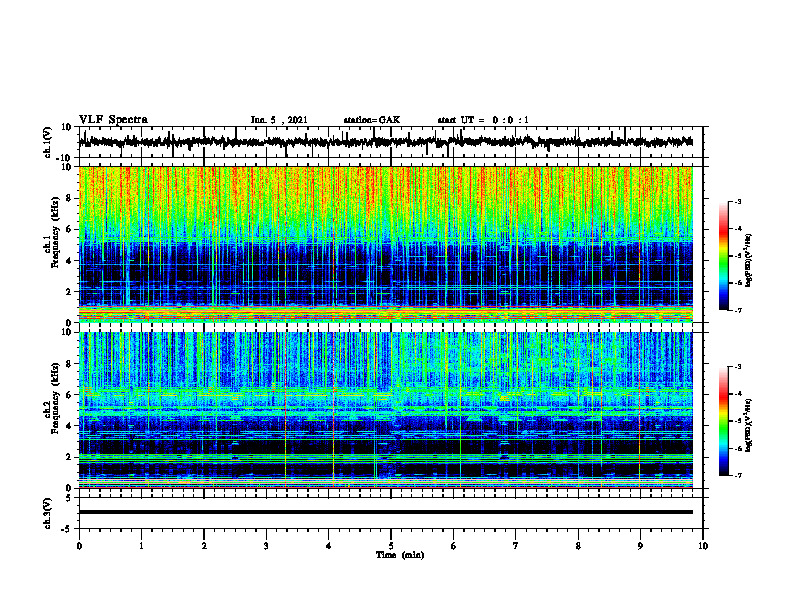Click the "Time (min)" x-axis label
Viewport: 792px width, 612px height.
[400, 555]
